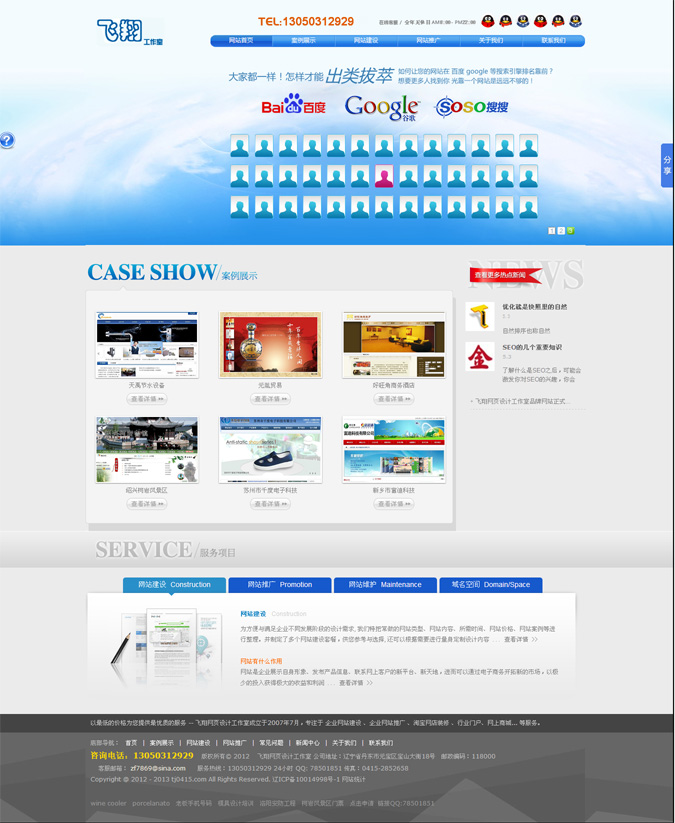Open news item 优化就是快照里的自然
The height and width of the screenshot is (823, 675).
534,307
